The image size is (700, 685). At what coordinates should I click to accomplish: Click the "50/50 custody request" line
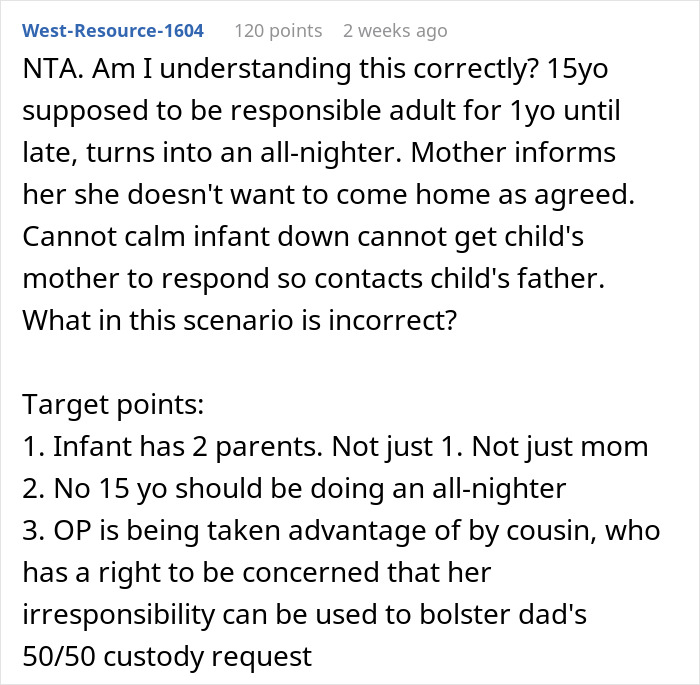point(166,656)
